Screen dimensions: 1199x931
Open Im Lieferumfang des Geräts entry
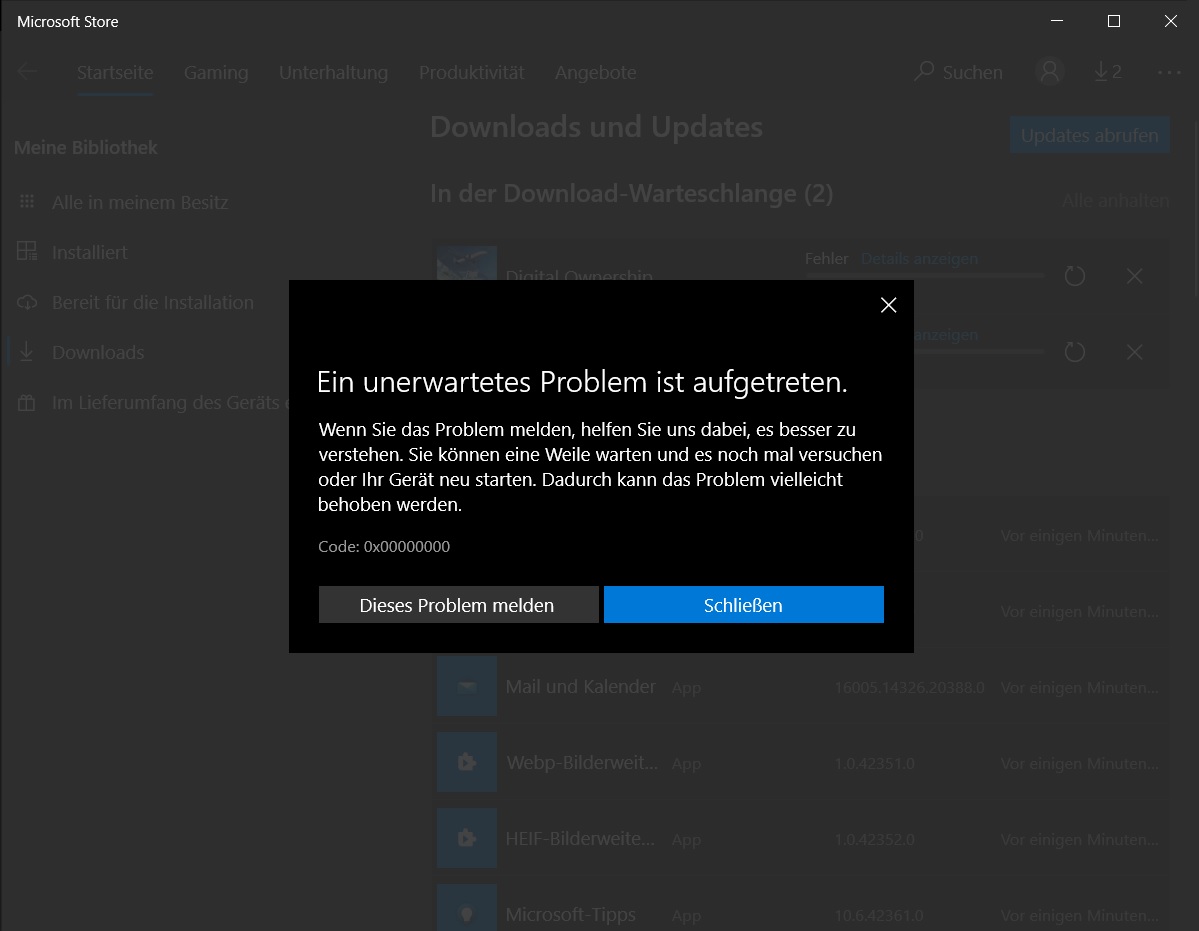click(x=170, y=403)
